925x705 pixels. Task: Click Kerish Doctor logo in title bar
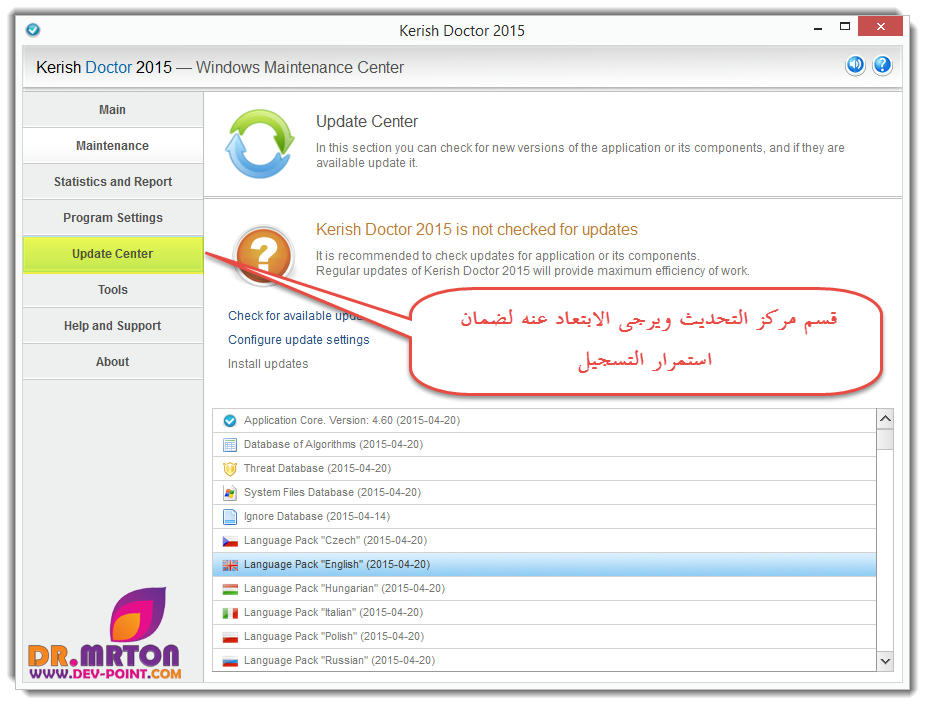pyautogui.click(x=33, y=29)
